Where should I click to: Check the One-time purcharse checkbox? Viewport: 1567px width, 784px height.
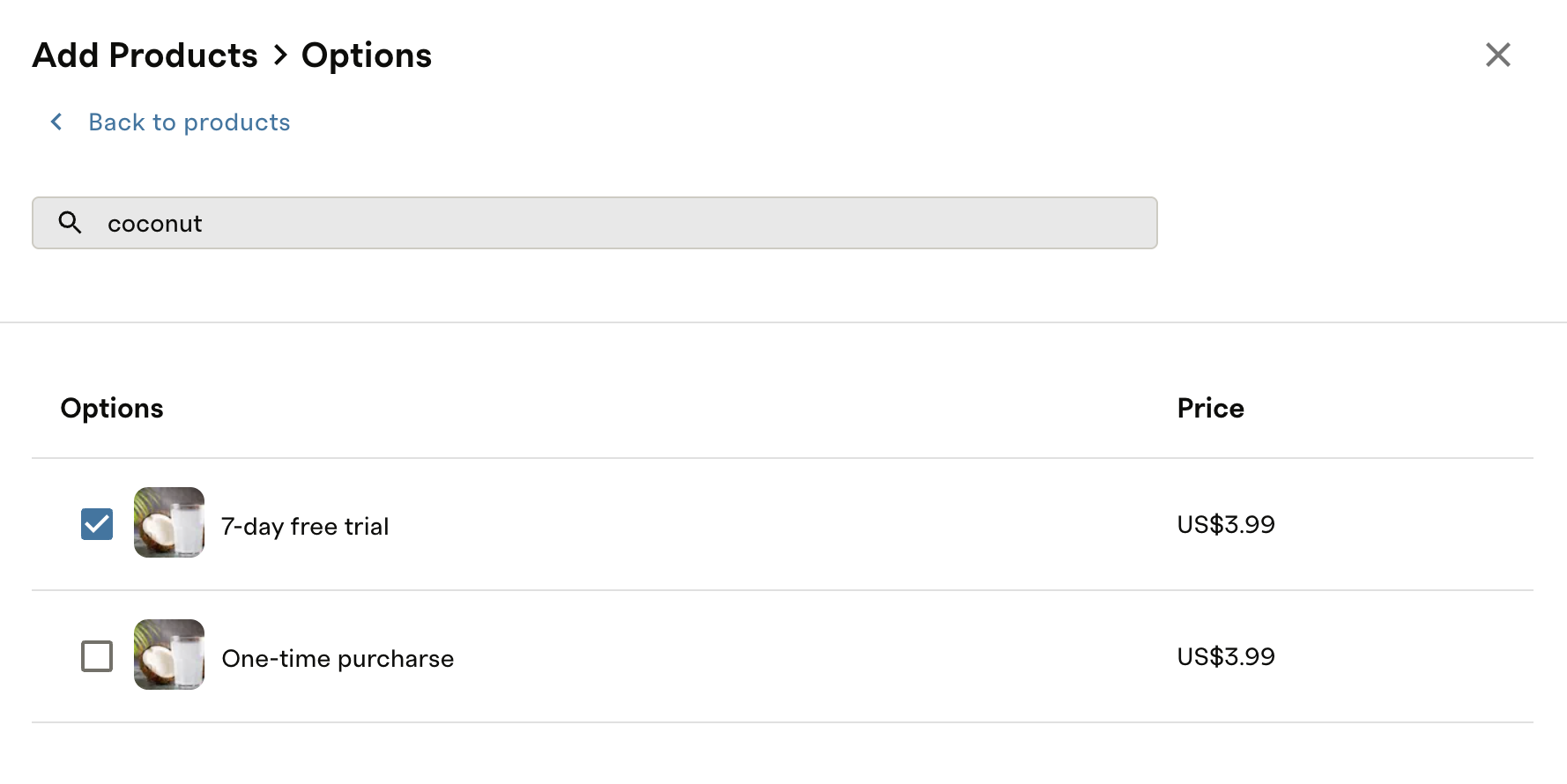[97, 656]
